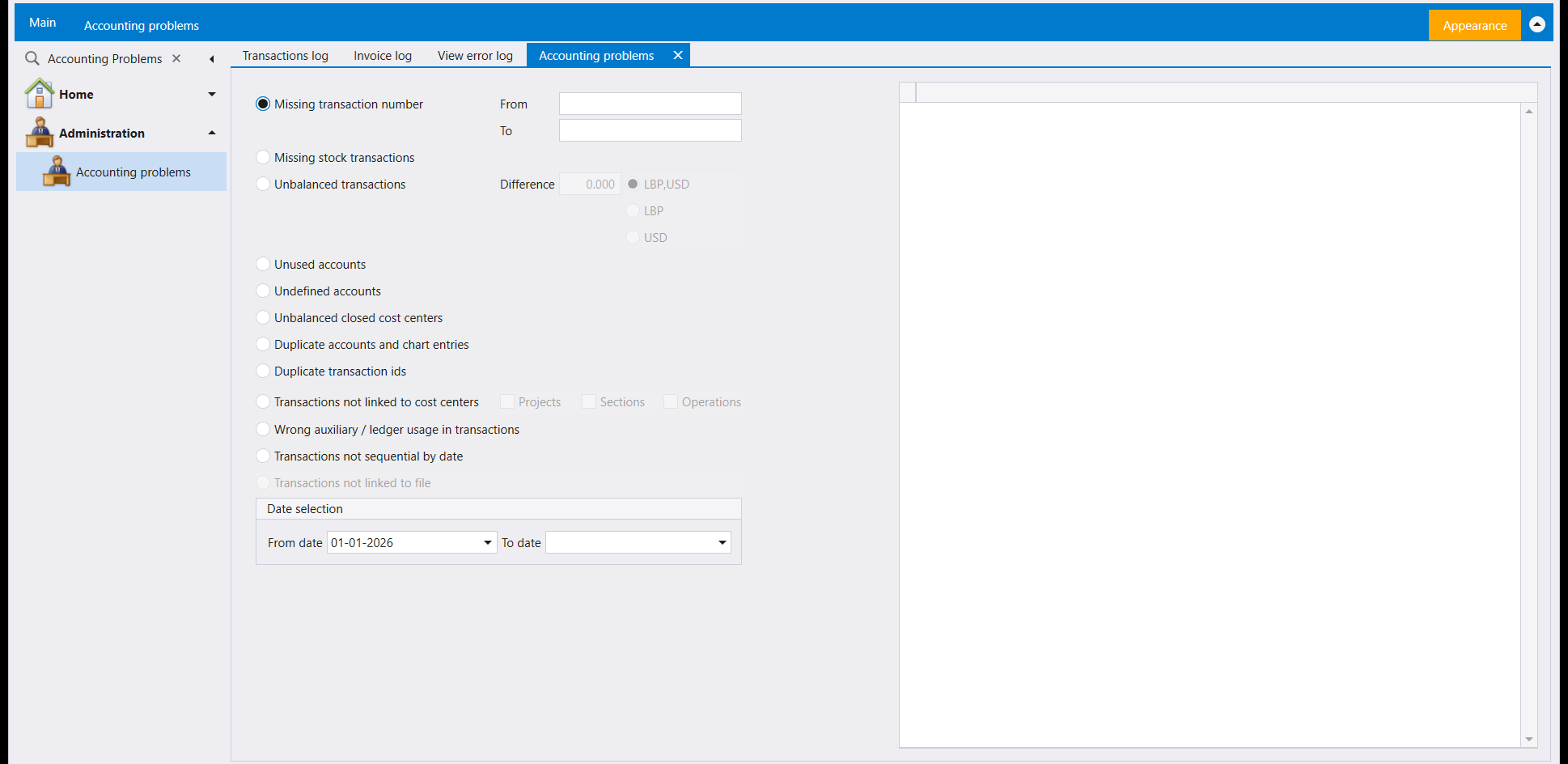Click the scroll up arrow in results panel
Viewport: 1568px width, 764px height.
1529,111
